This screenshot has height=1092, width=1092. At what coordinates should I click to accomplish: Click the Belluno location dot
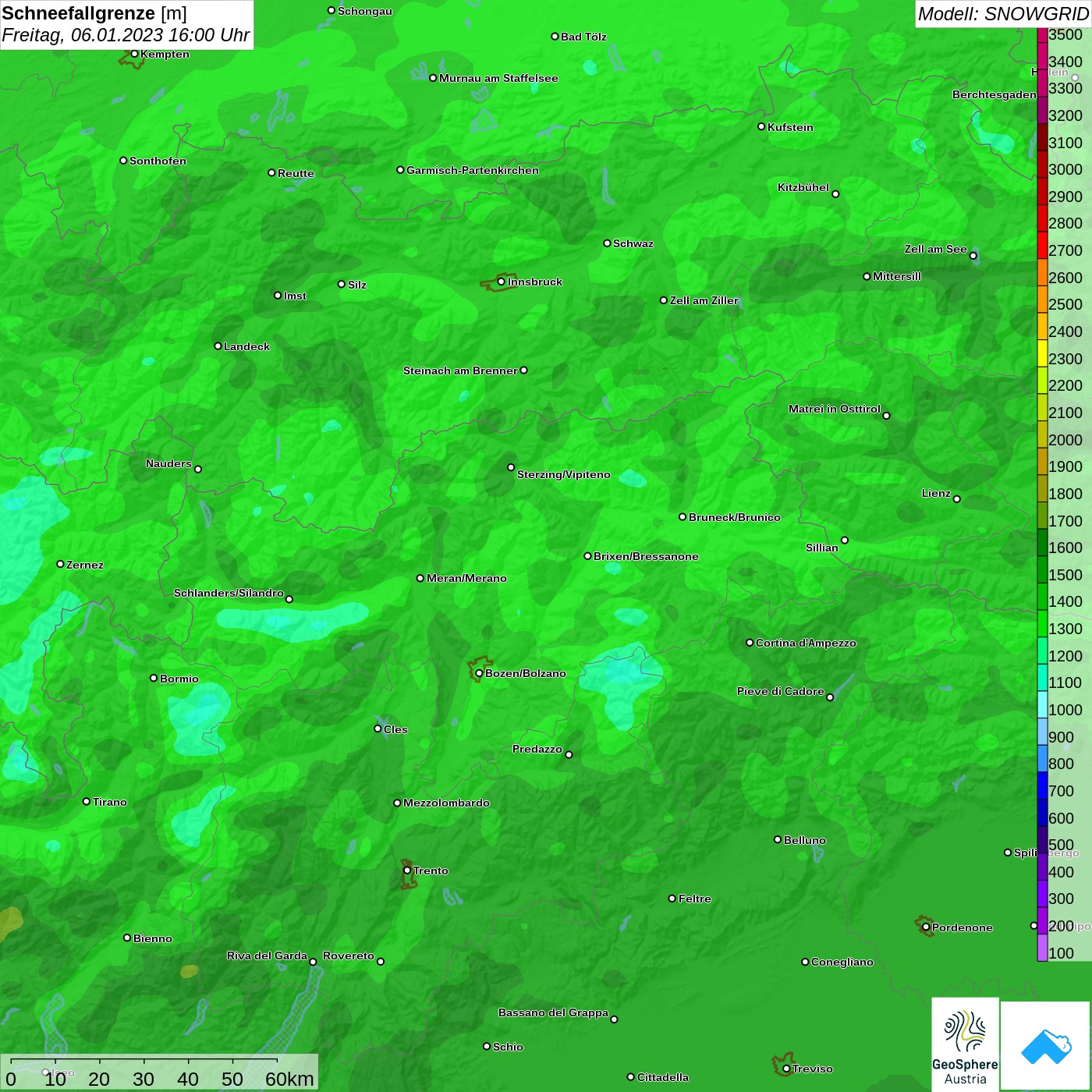pos(778,839)
